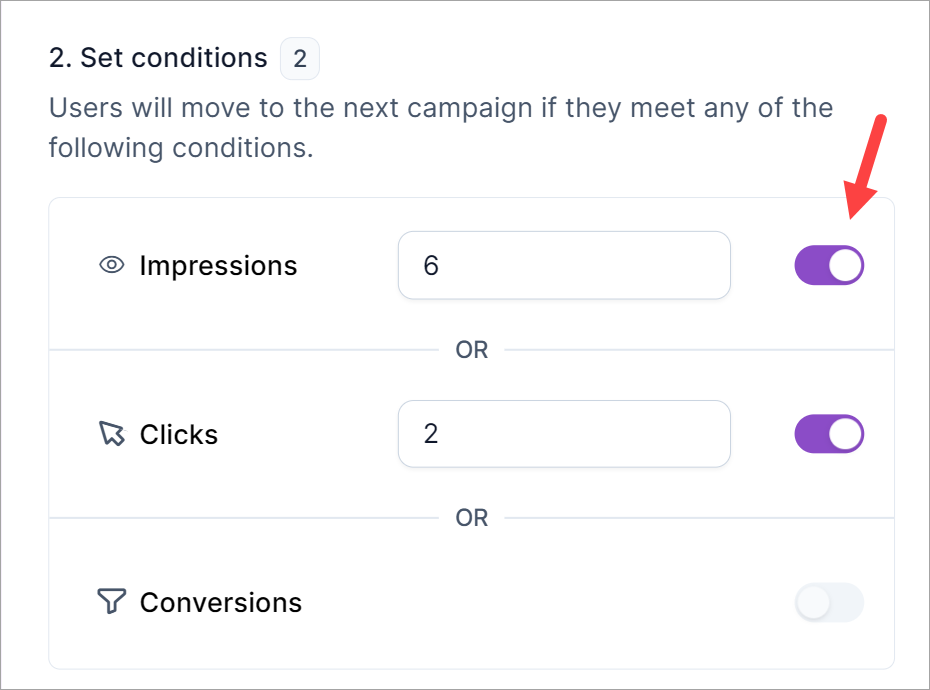Click the OR divider below Impressions
The height and width of the screenshot is (690, 930).
point(472,350)
